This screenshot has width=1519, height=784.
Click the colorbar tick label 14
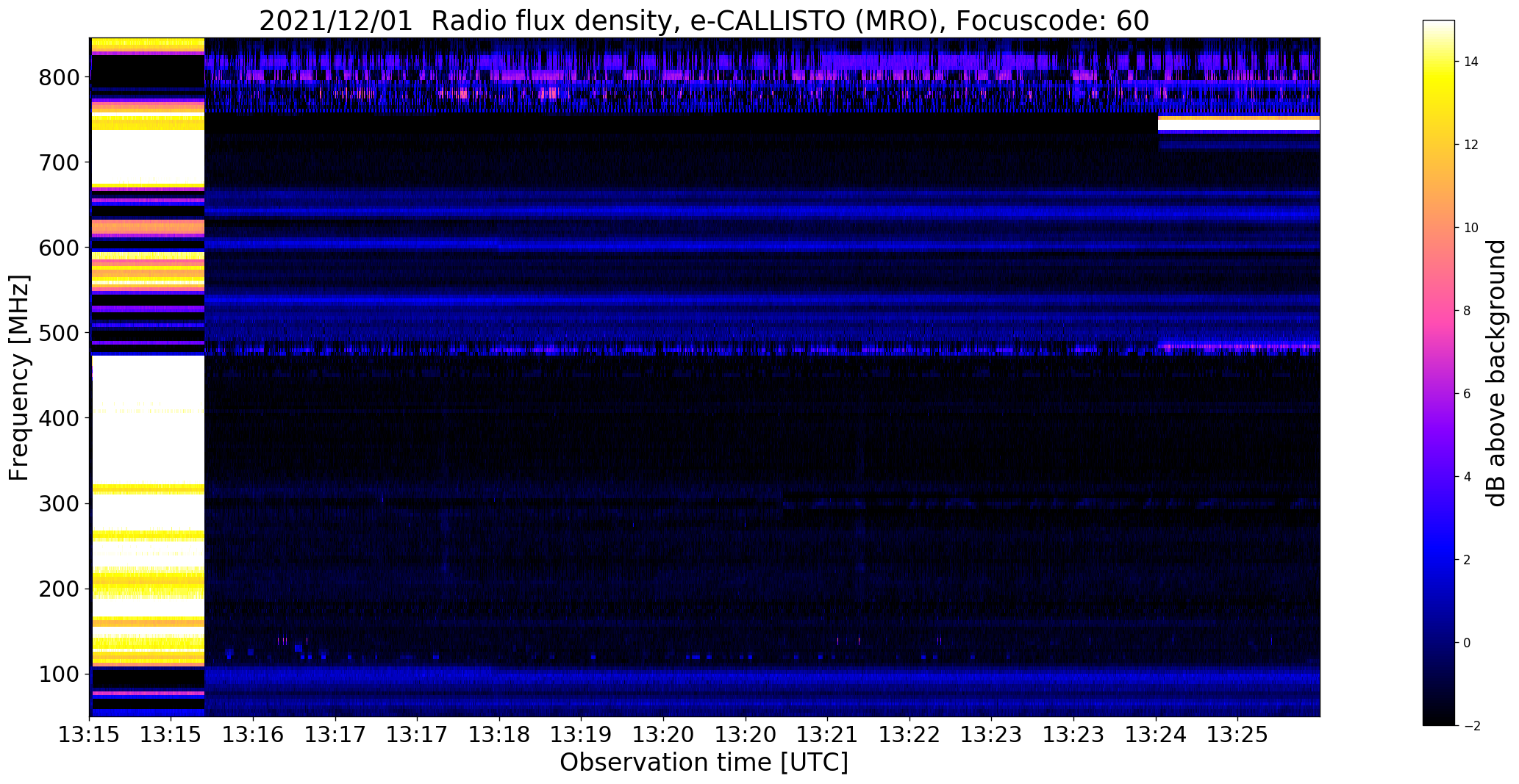coord(1471,62)
